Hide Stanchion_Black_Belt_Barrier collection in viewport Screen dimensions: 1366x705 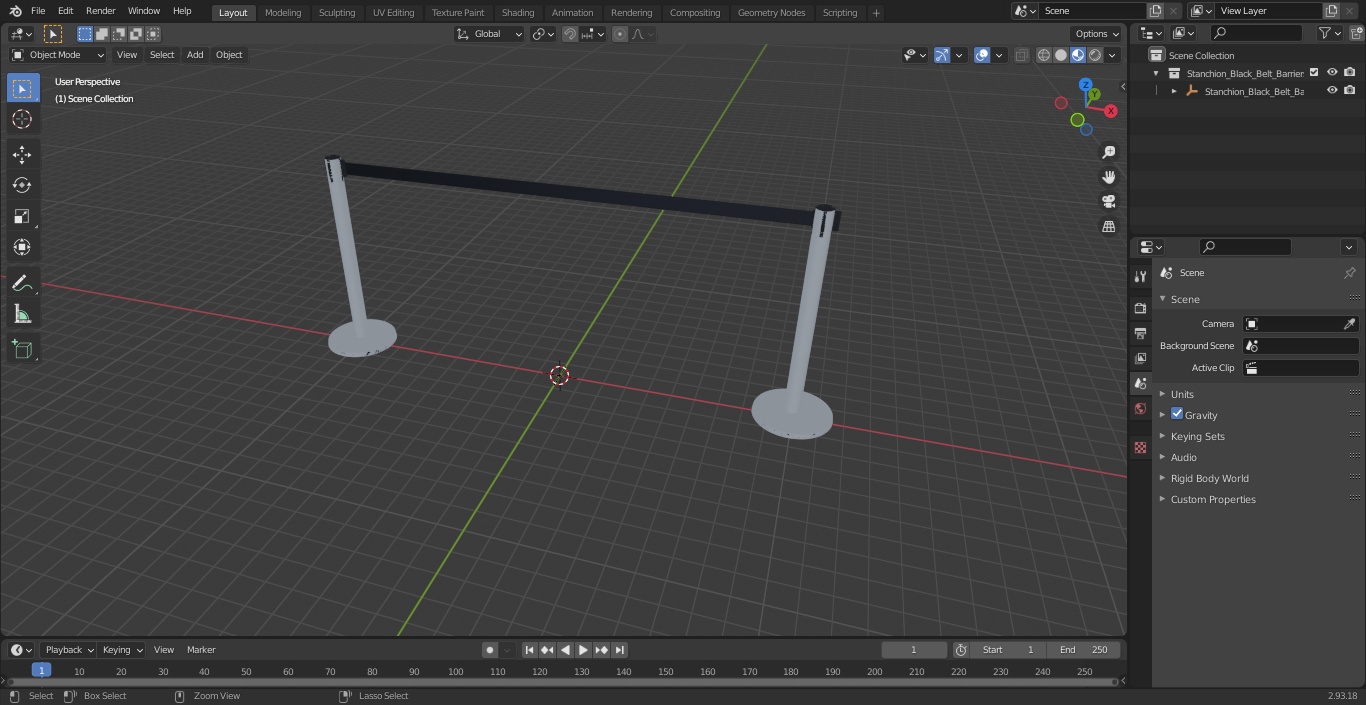1332,72
